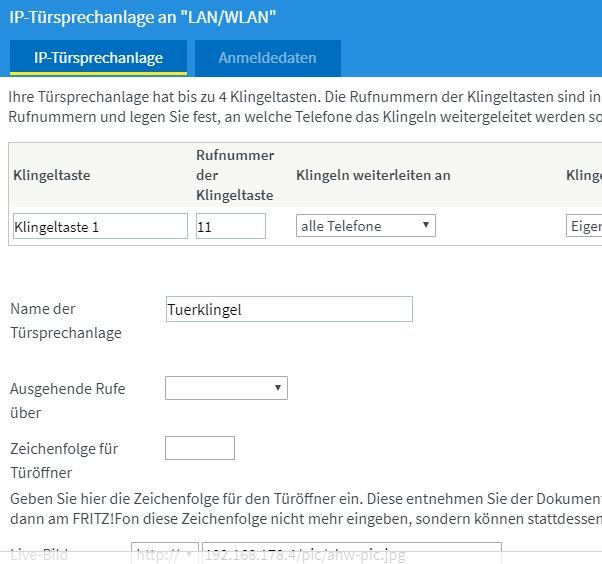Click the "Klingeln weiterleiten an" column header
602x564 pixels.
tap(373, 175)
